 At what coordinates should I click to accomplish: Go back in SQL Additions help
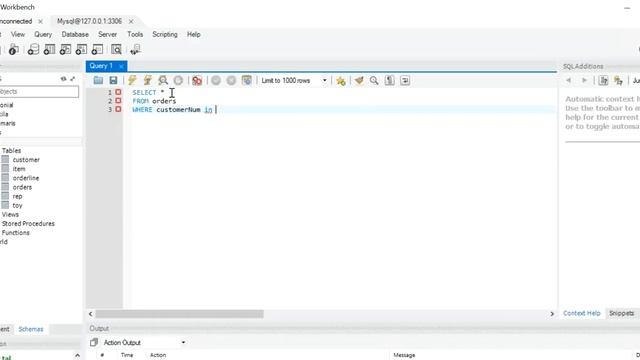click(569, 80)
